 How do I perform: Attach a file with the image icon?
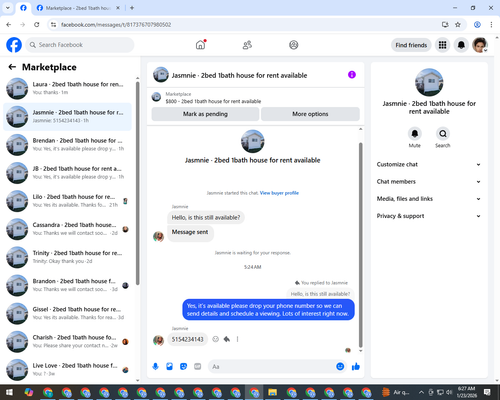170,367
